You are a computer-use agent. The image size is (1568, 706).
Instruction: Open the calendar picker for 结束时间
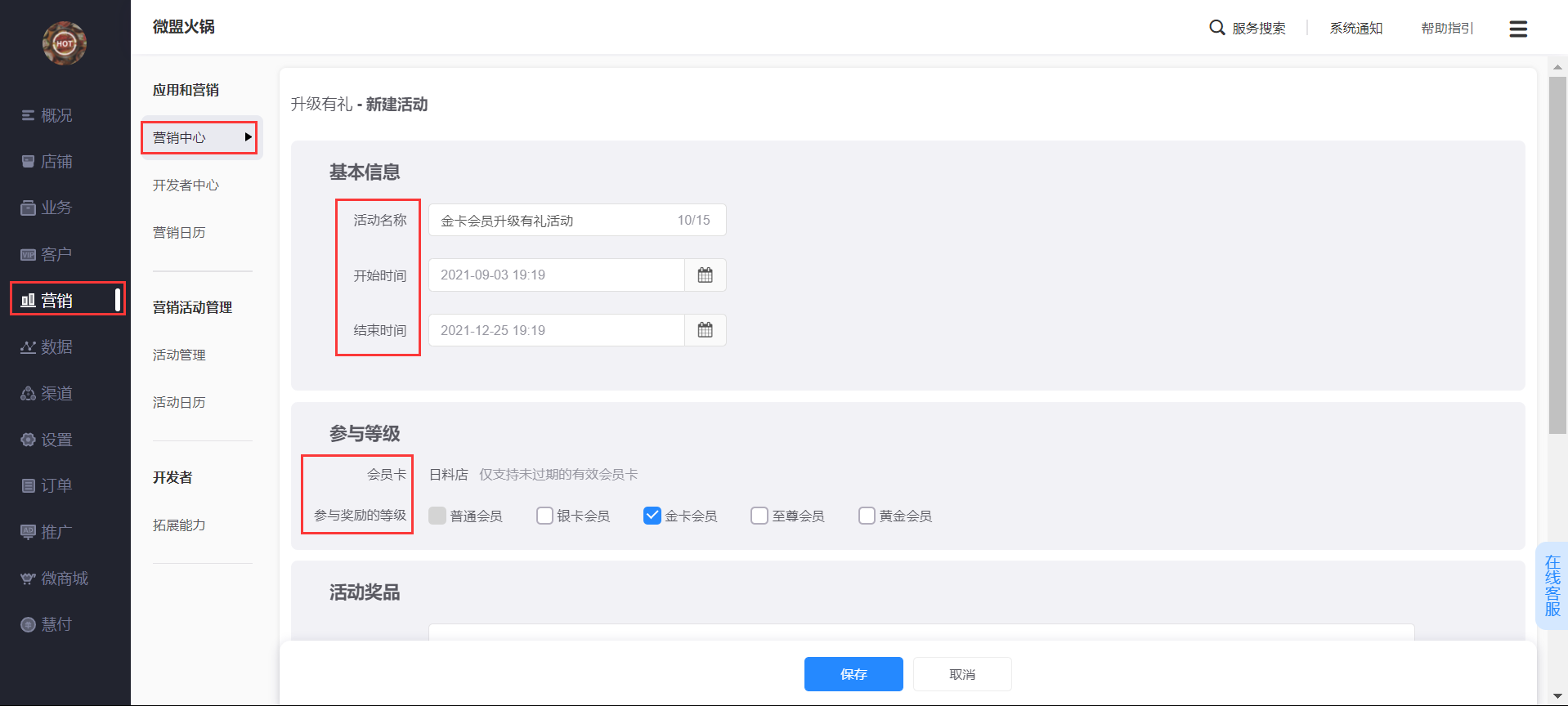point(706,330)
